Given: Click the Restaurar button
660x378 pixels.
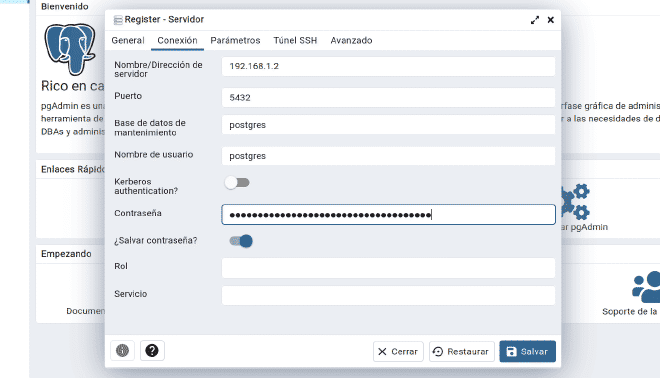Looking at the screenshot, I should point(462,351).
